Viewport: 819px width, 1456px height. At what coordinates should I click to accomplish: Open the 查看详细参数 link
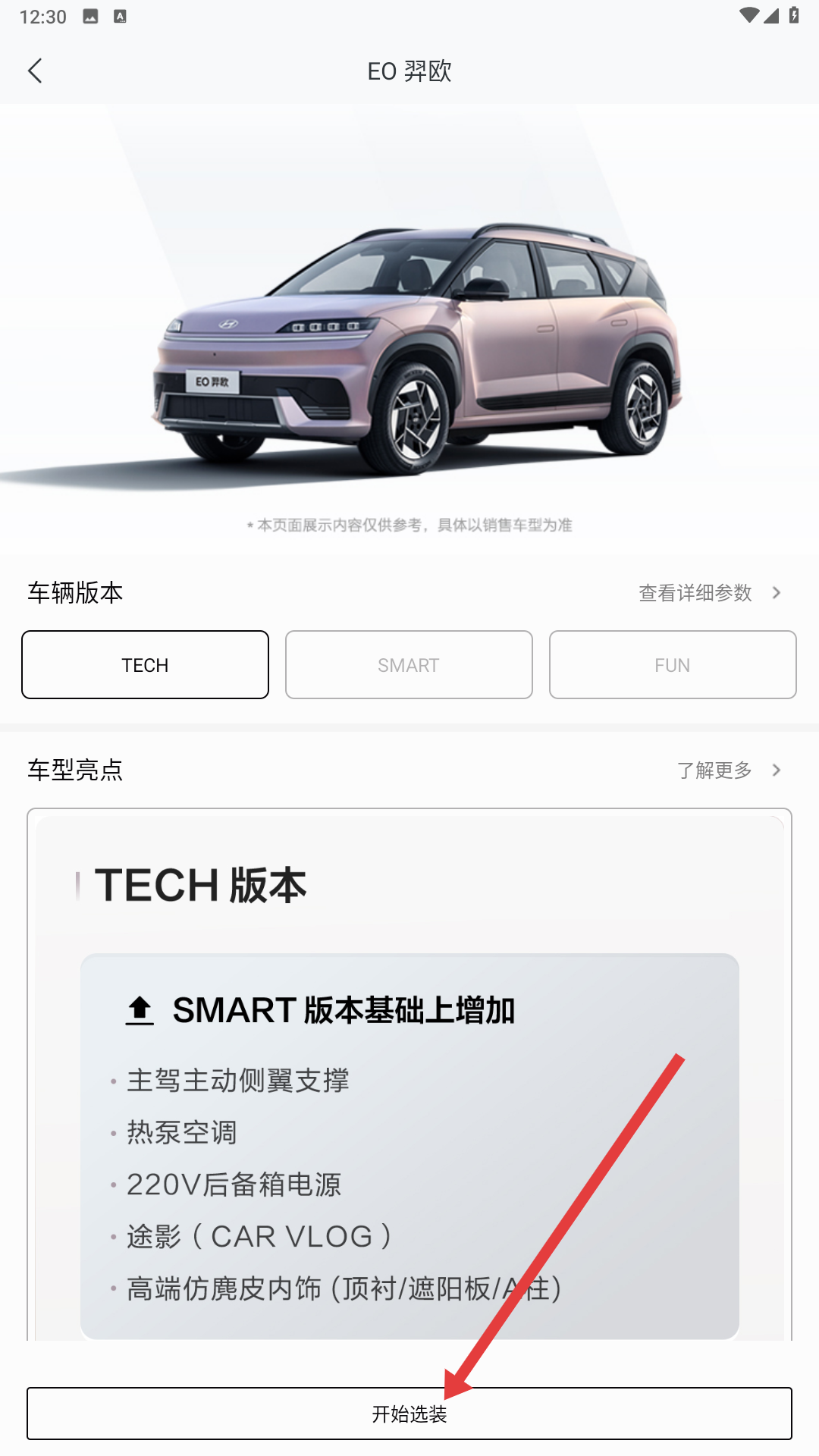(695, 593)
